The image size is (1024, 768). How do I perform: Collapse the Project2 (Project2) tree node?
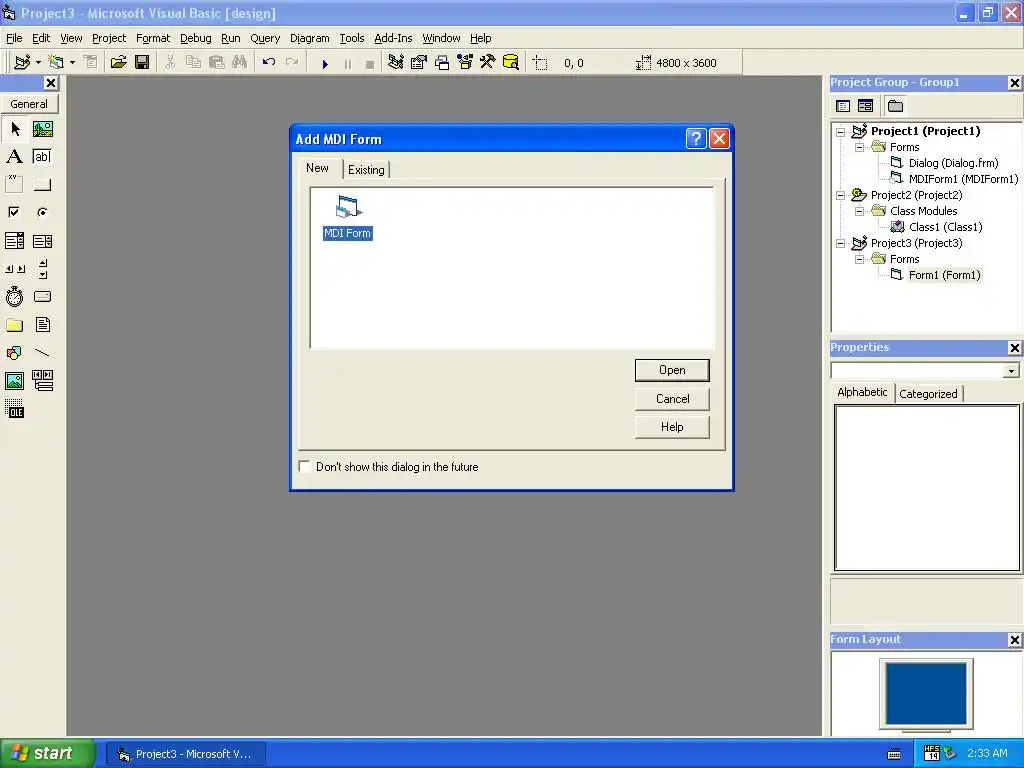click(840, 195)
